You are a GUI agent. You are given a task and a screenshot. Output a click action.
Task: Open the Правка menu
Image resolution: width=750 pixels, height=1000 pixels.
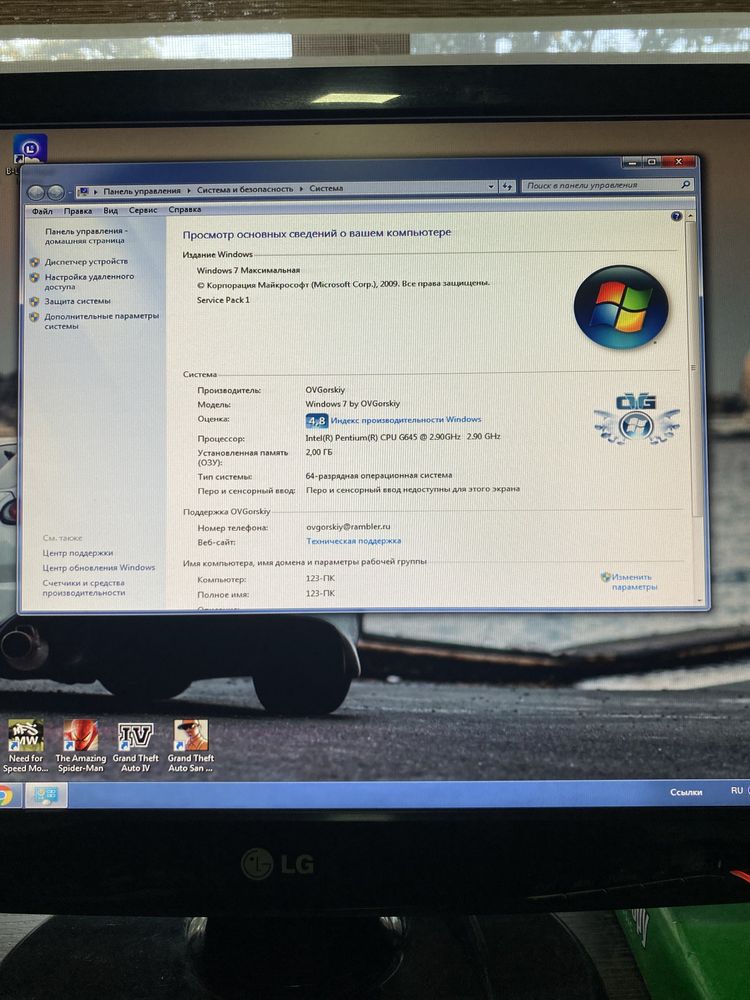pyautogui.click(x=78, y=211)
